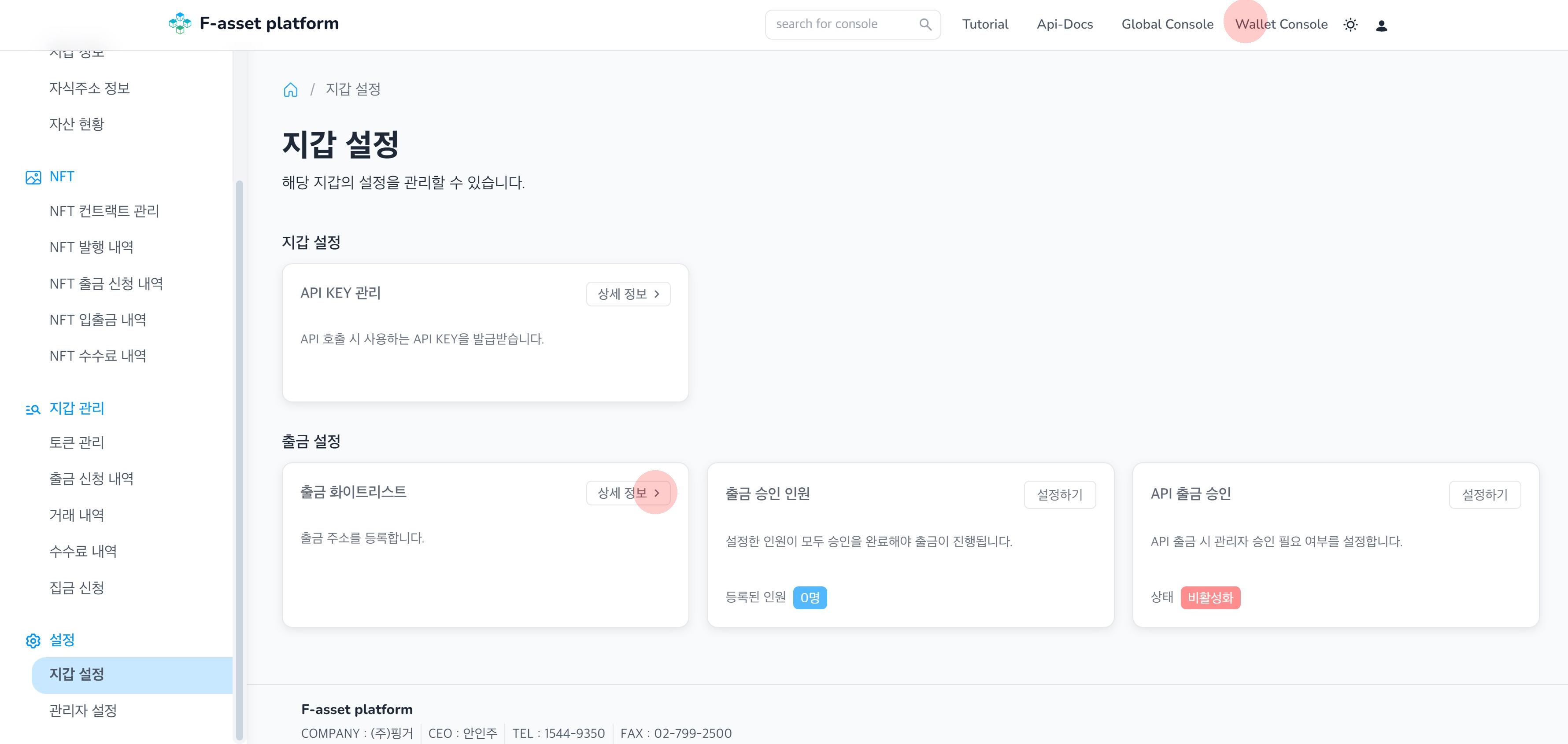The image size is (1568, 744).
Task: Open 자산 현황 in sidebar
Action: 77,124
